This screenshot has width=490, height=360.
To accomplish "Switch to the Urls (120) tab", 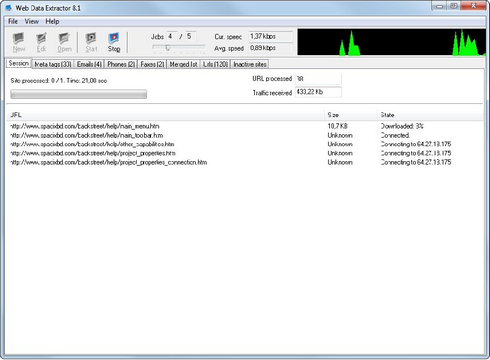I will pyautogui.click(x=215, y=64).
